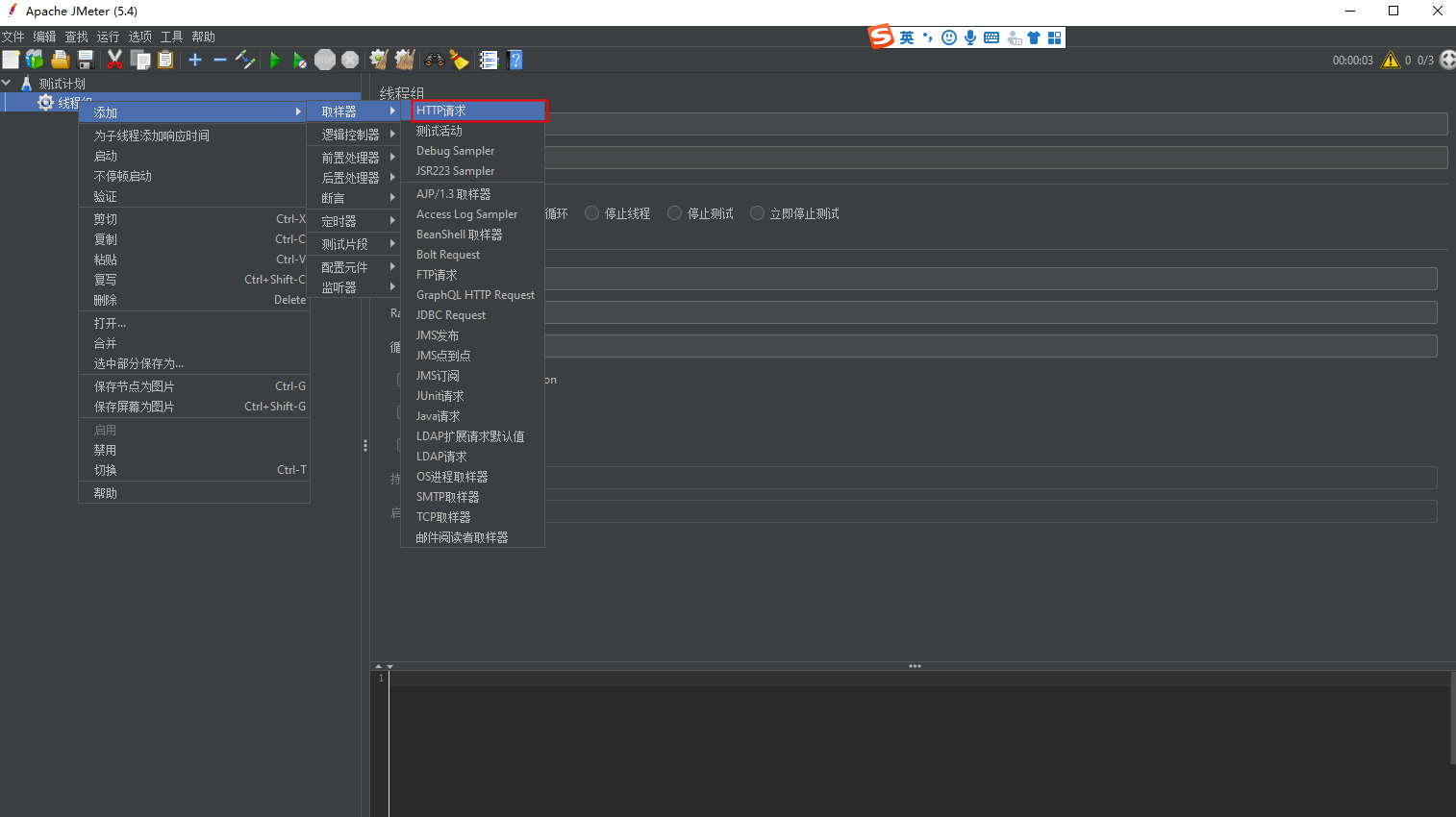Open the 选项 menu in menu bar

139,37
